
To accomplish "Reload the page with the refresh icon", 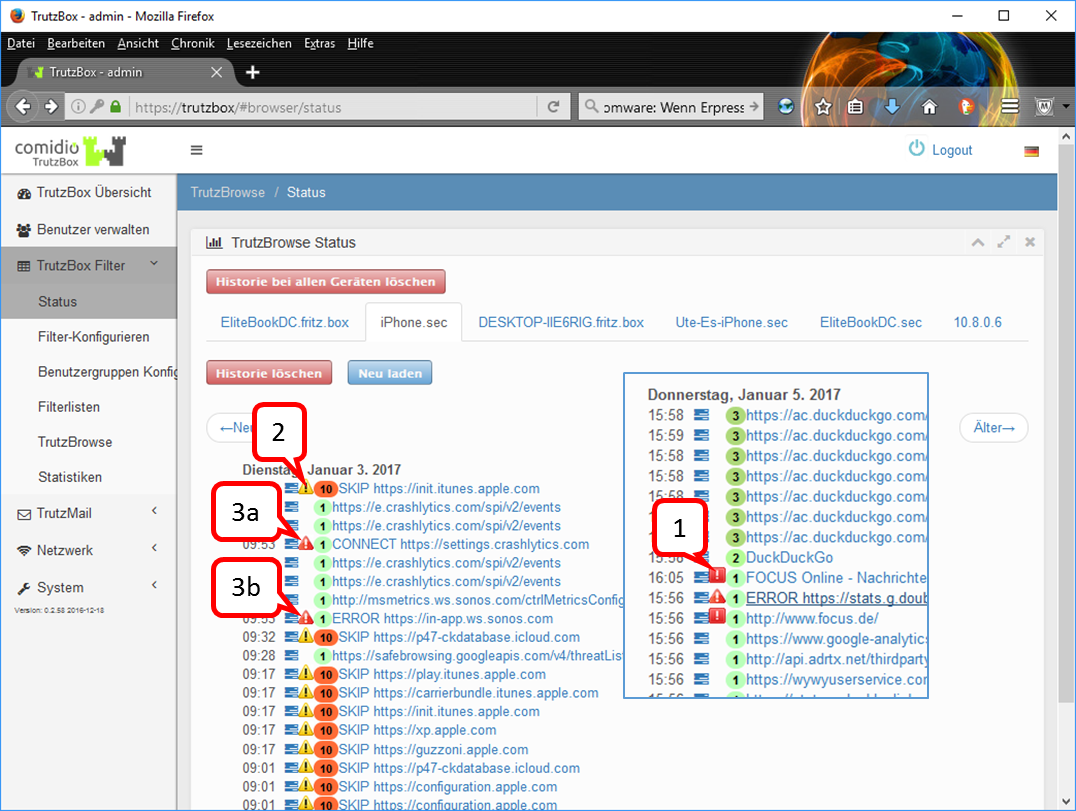I will coord(553,106).
